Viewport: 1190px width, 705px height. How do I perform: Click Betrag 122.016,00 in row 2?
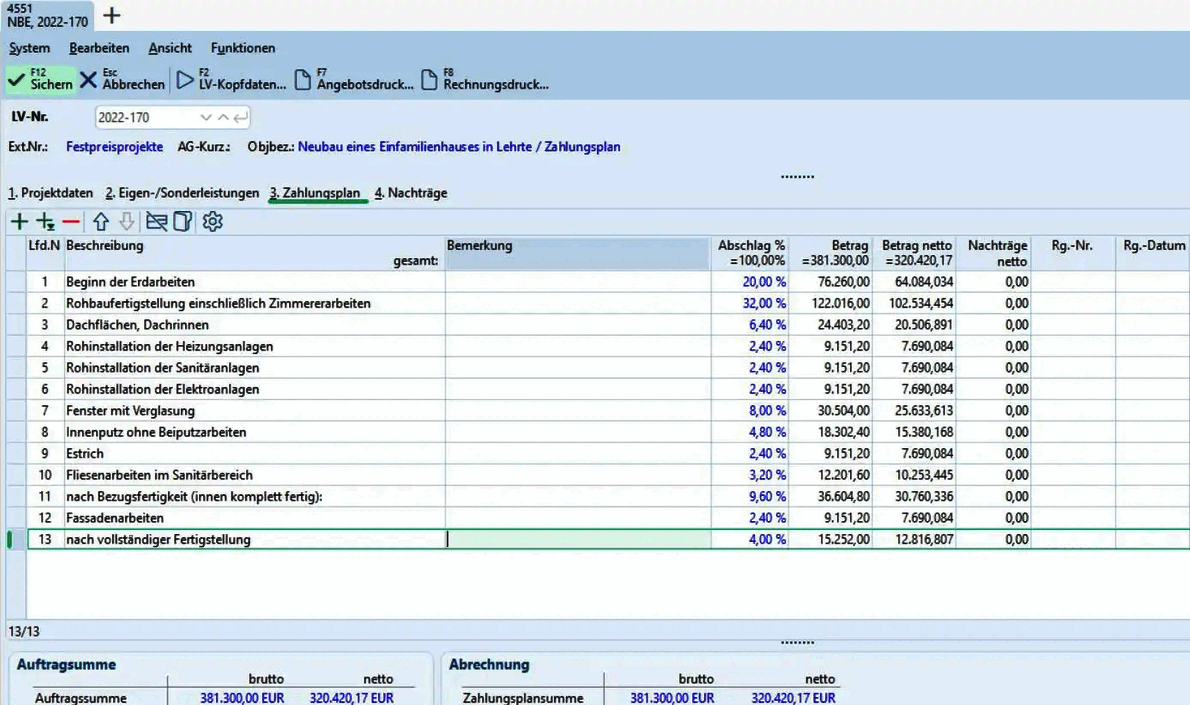click(x=840, y=303)
